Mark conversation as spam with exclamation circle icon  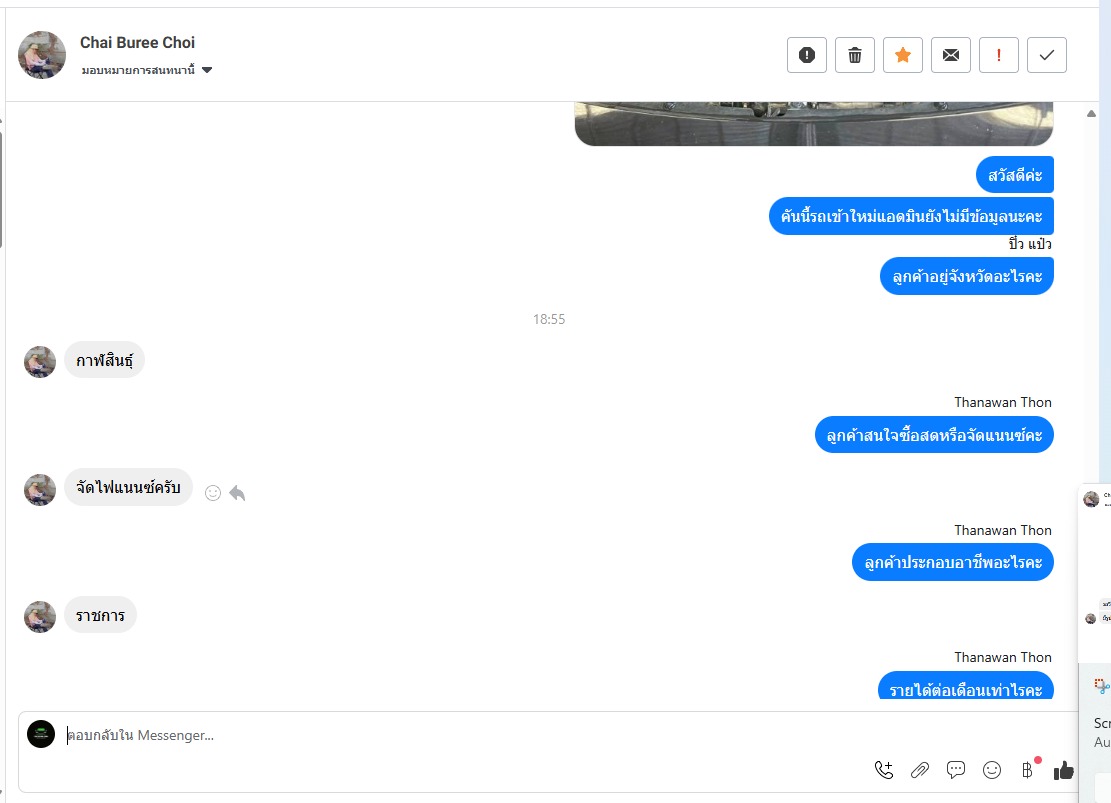click(x=806, y=55)
